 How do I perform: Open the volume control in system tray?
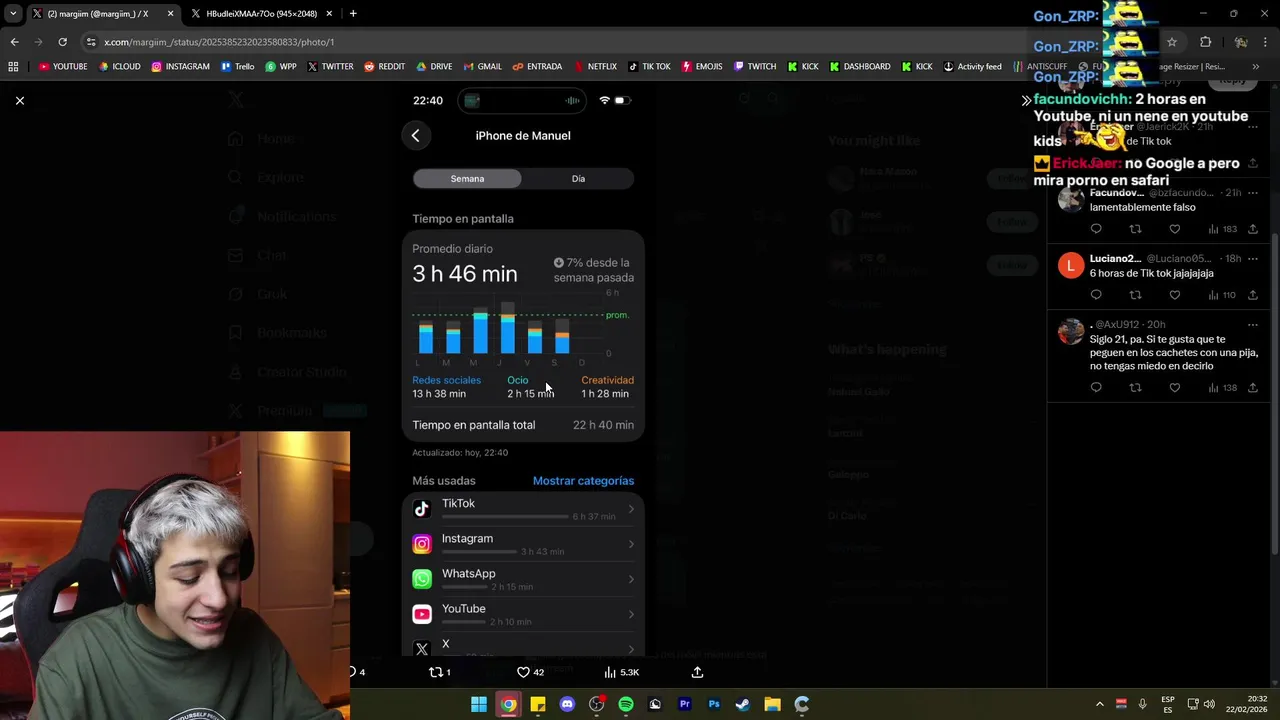tap(1209, 704)
